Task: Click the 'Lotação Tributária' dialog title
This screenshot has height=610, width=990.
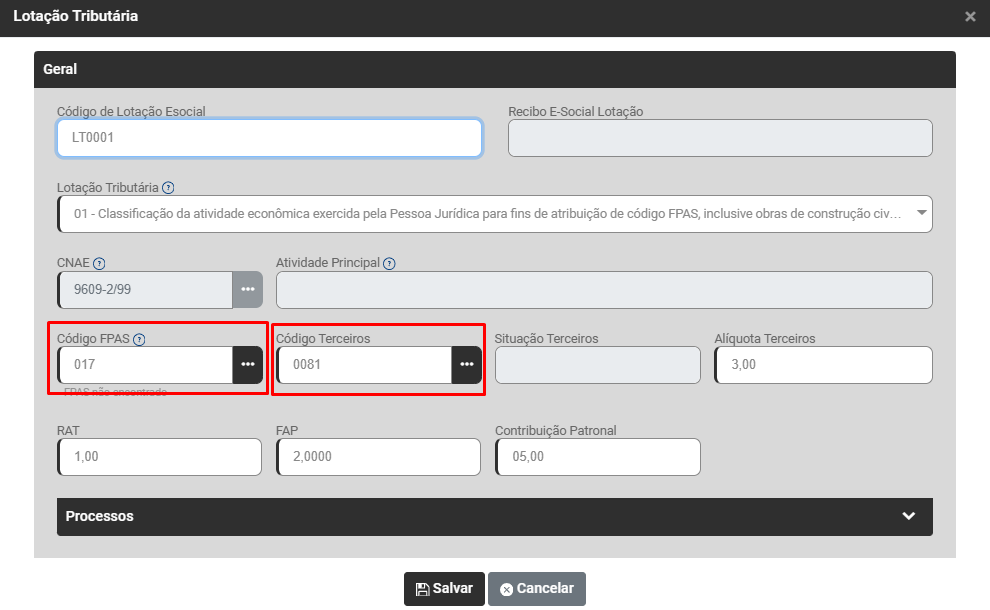Action: point(75,16)
